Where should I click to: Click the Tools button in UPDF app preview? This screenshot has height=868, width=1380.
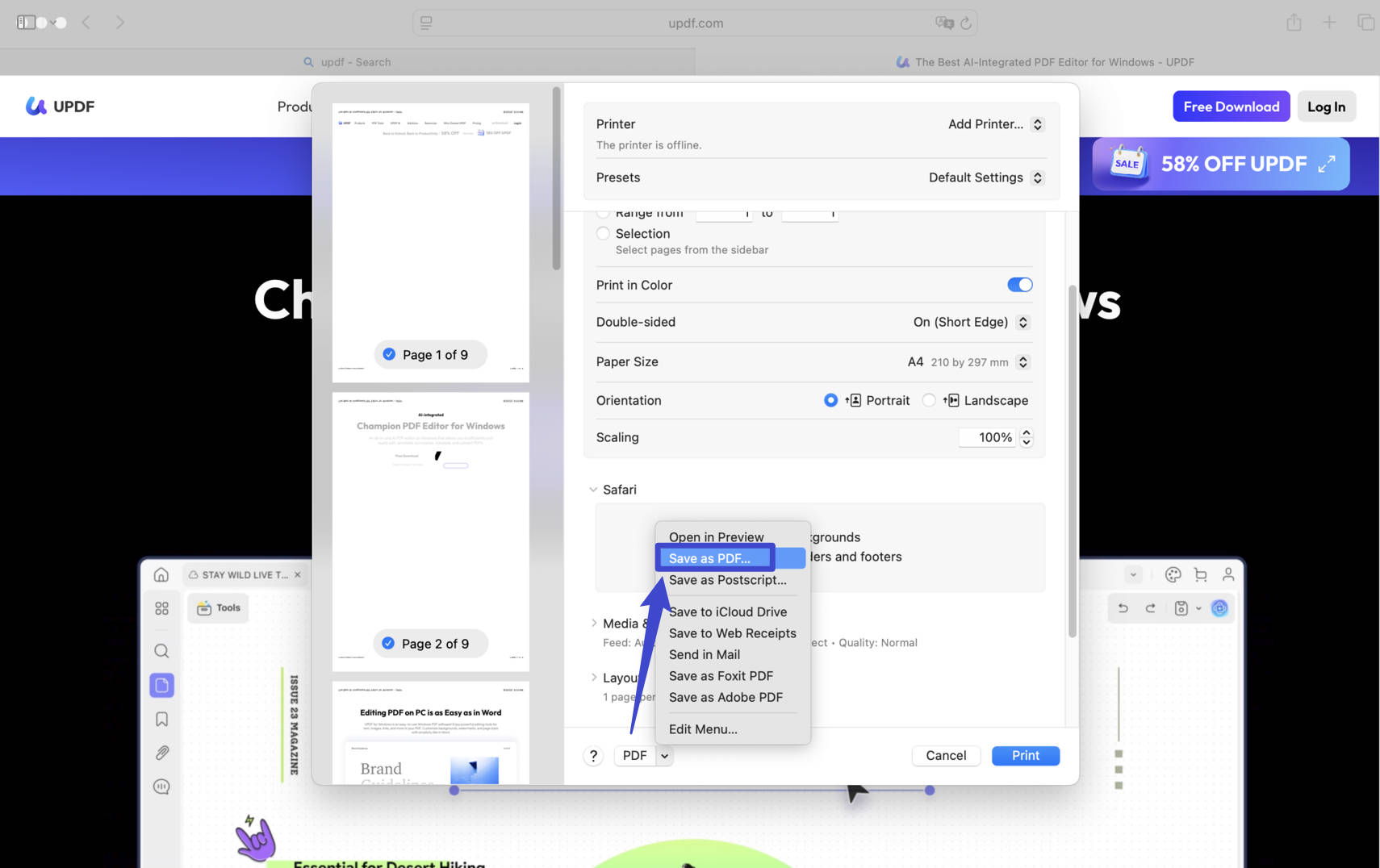pos(219,608)
